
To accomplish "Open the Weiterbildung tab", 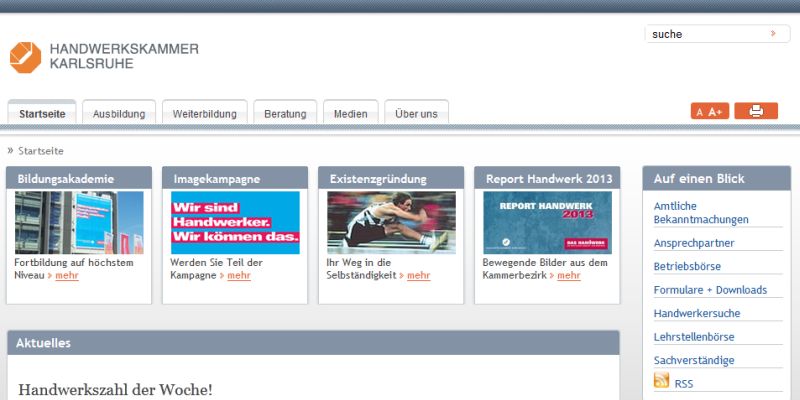I will (x=205, y=112).
